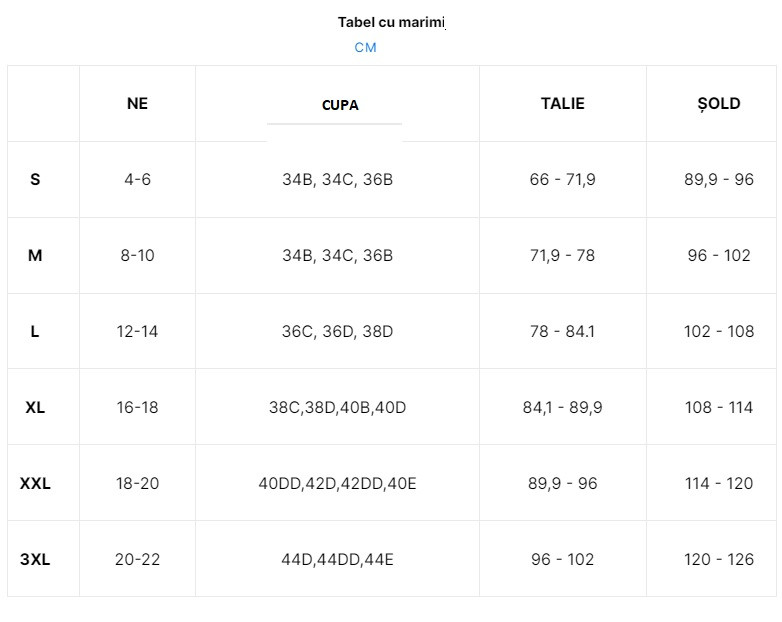782x622 pixels.
Task: Select the S size row label
Action: (x=35, y=179)
